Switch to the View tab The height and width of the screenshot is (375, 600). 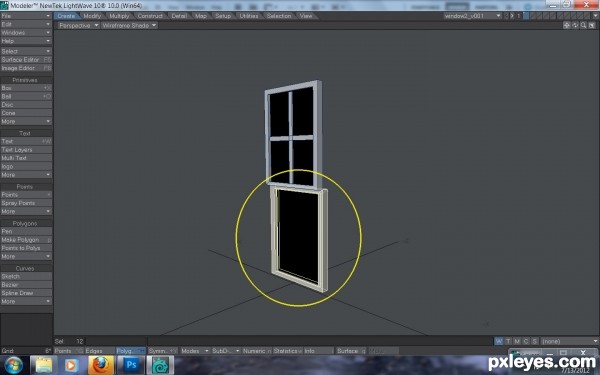coord(306,16)
